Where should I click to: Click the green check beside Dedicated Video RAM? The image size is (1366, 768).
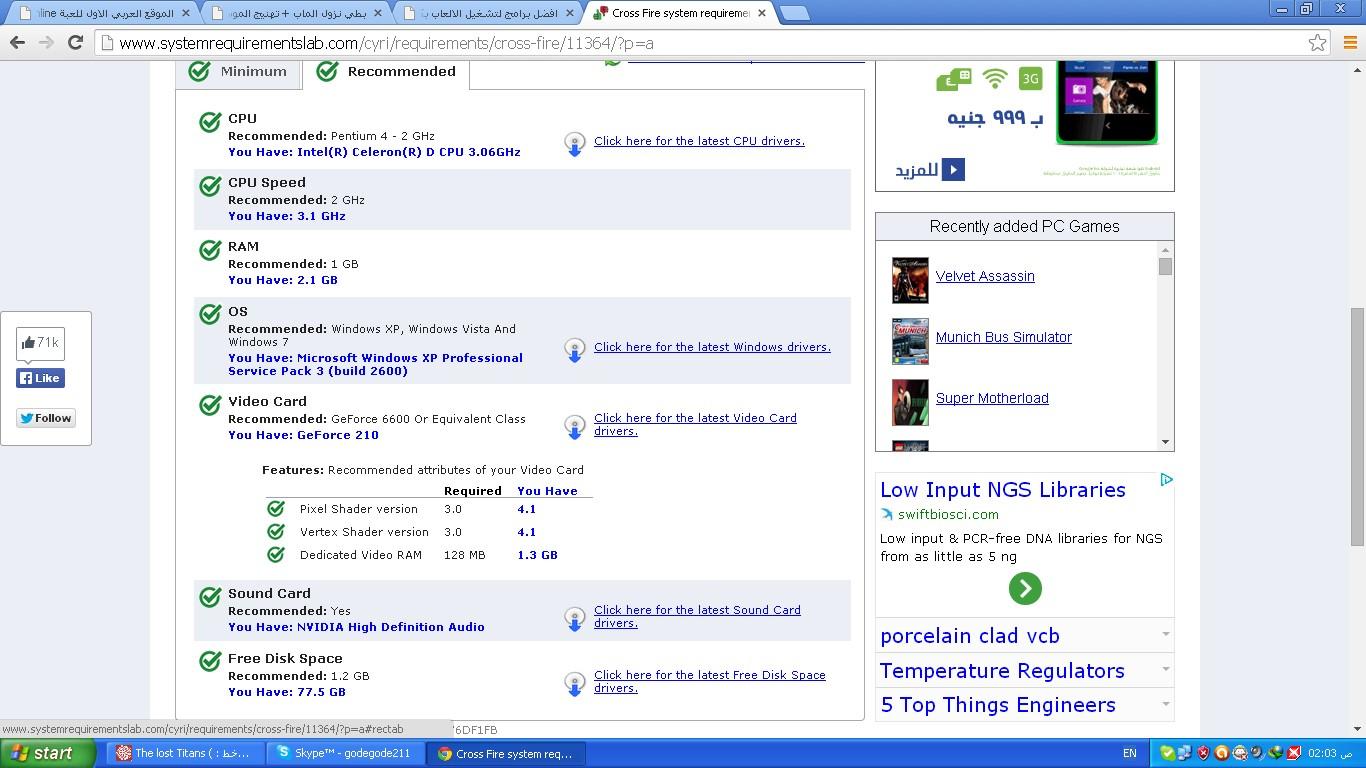coord(276,554)
